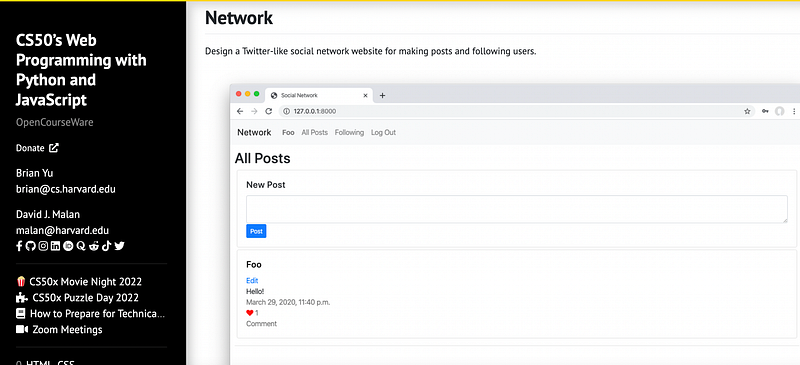Click the key icon in embedded browser toolbar
Screen dimensions: 800x365
765,111
